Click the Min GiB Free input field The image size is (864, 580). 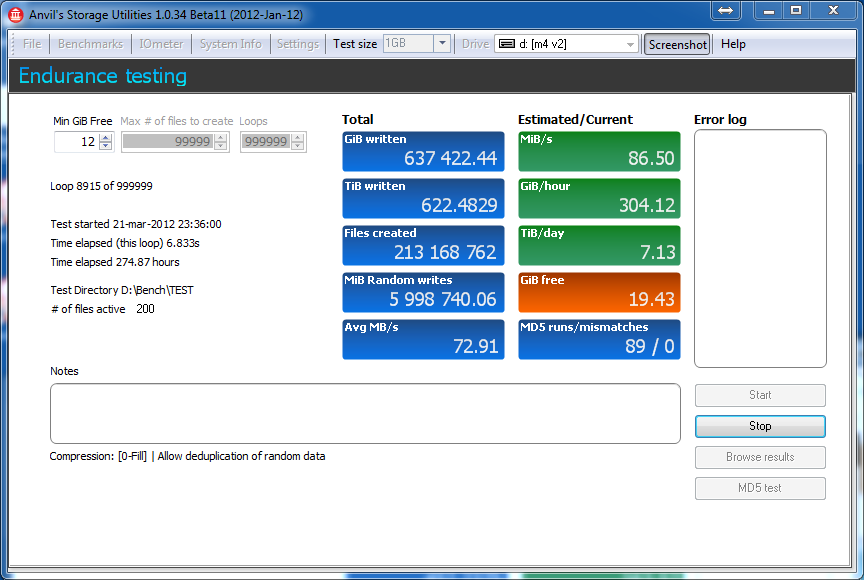tap(77, 142)
